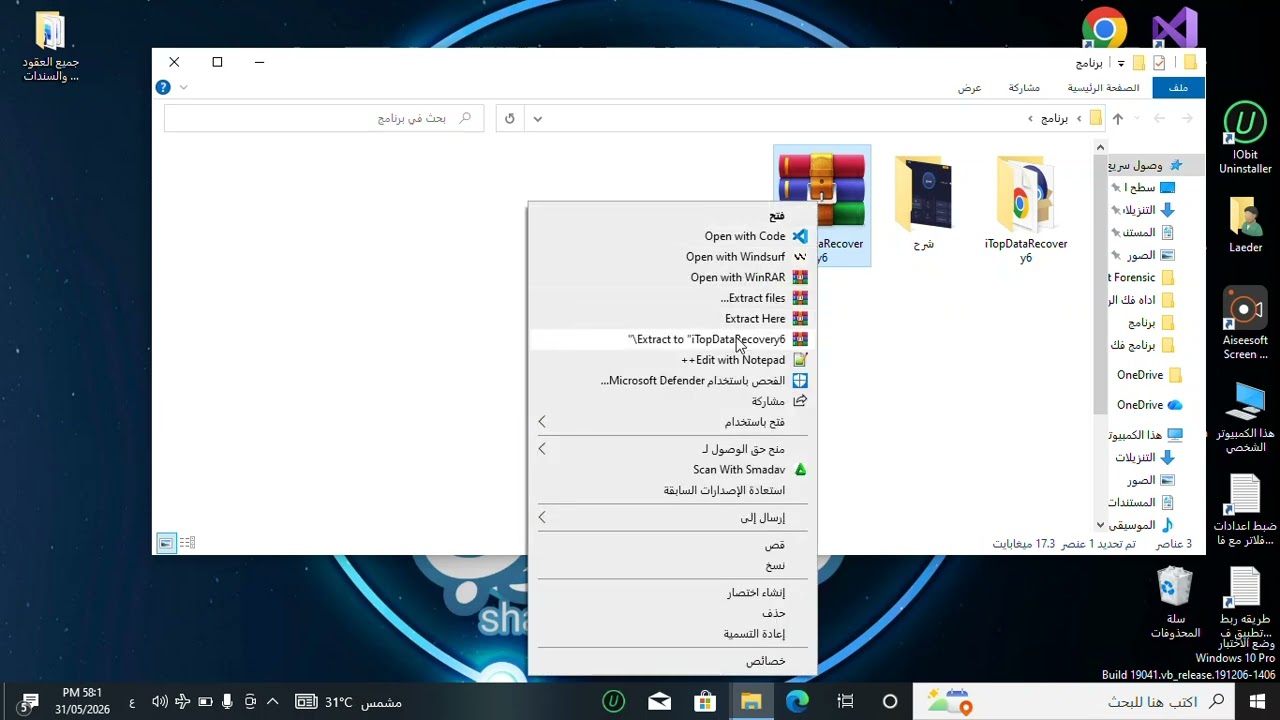This screenshot has width=1280, height=720.
Task: Click the search box بحث في برنامج
Action: click(x=324, y=118)
